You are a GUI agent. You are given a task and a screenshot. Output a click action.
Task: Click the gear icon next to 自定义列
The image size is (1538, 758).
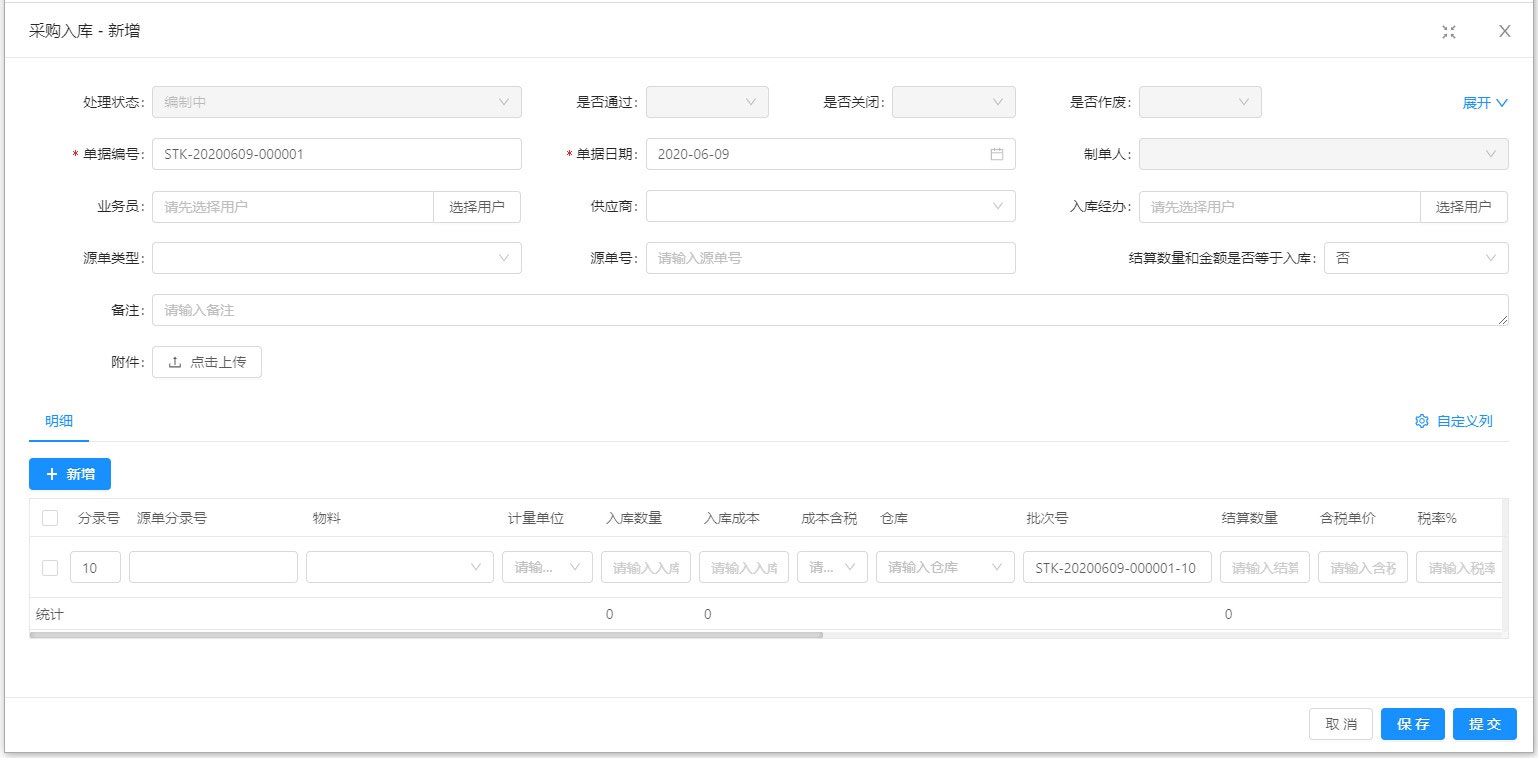[x=1421, y=421]
